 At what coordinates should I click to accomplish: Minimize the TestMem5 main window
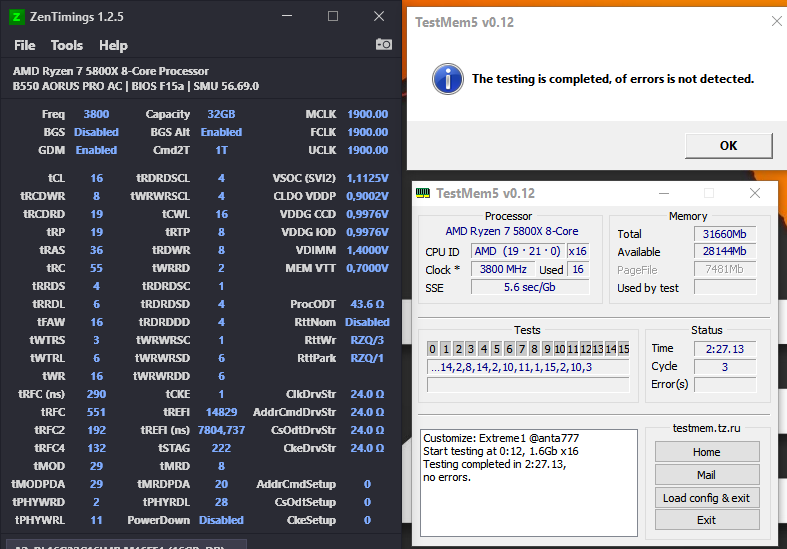pyautogui.click(x=664, y=193)
